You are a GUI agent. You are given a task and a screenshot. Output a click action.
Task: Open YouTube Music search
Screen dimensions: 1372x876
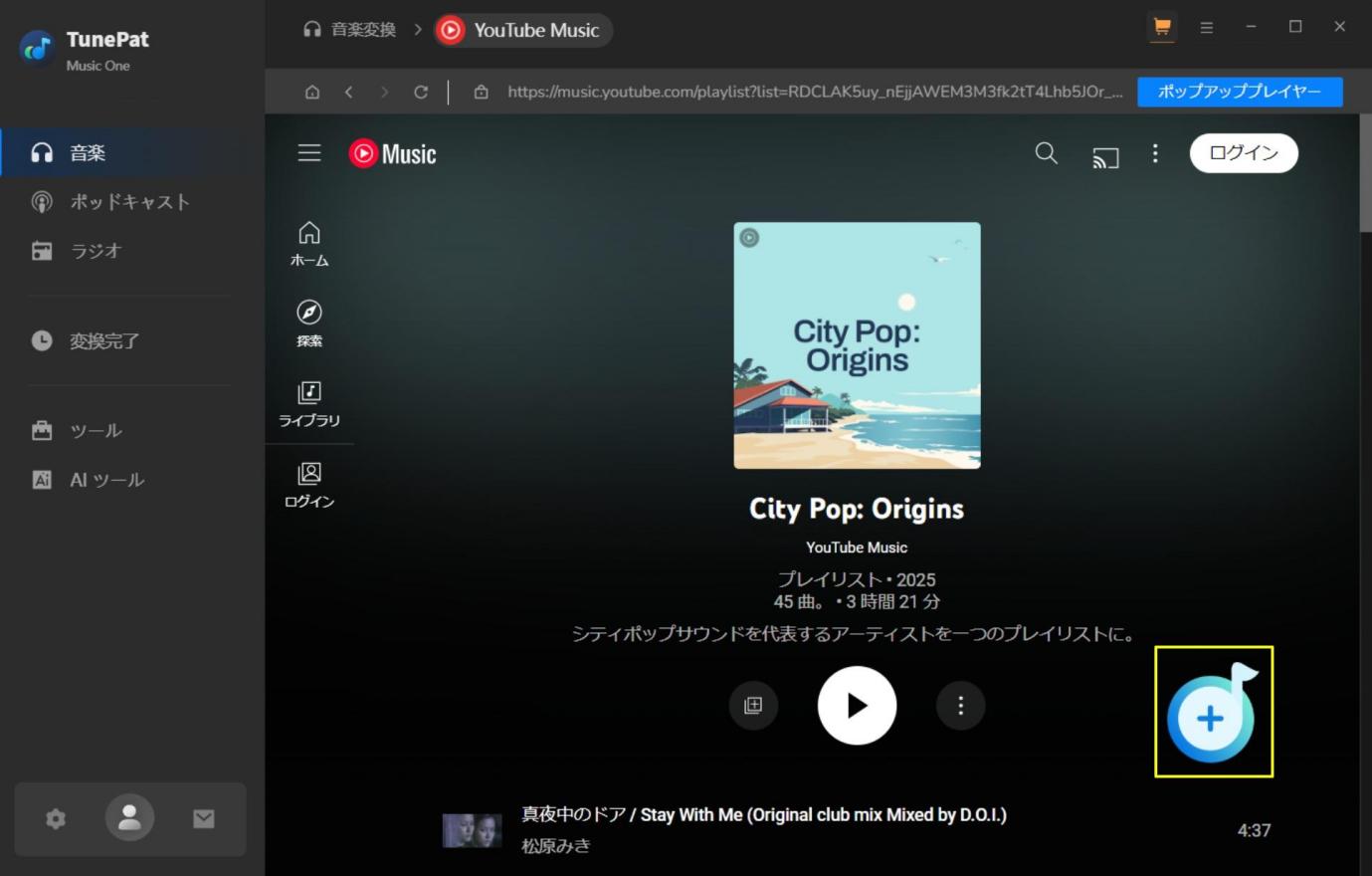pos(1047,153)
